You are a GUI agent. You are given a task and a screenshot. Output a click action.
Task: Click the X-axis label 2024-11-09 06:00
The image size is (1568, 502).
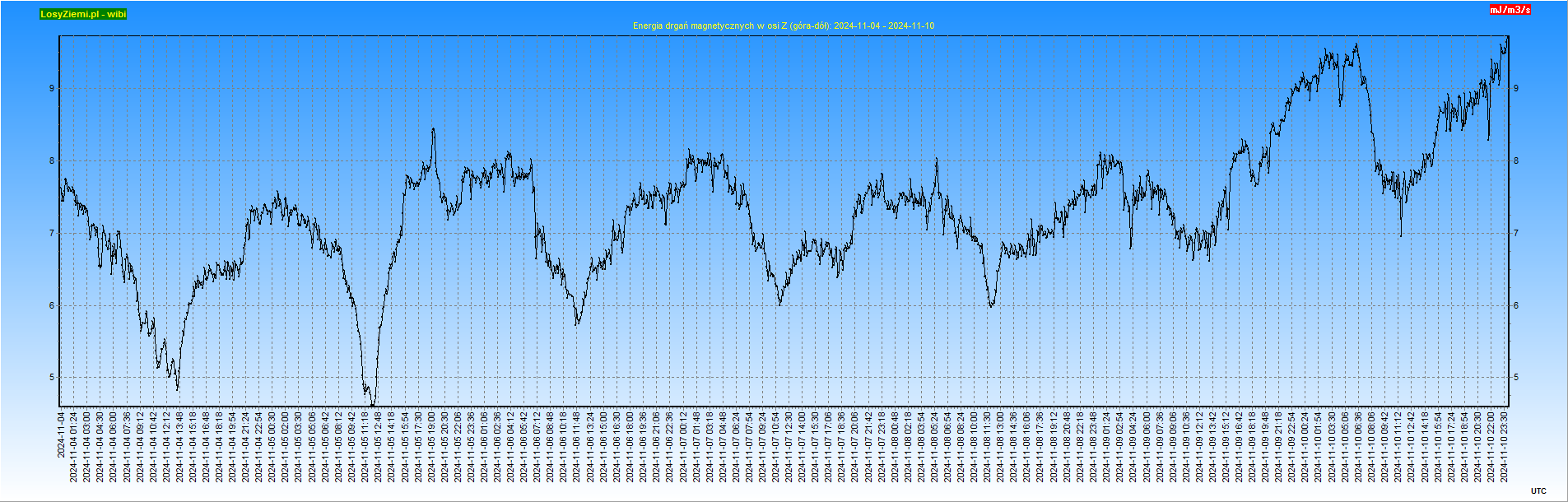click(x=1147, y=446)
